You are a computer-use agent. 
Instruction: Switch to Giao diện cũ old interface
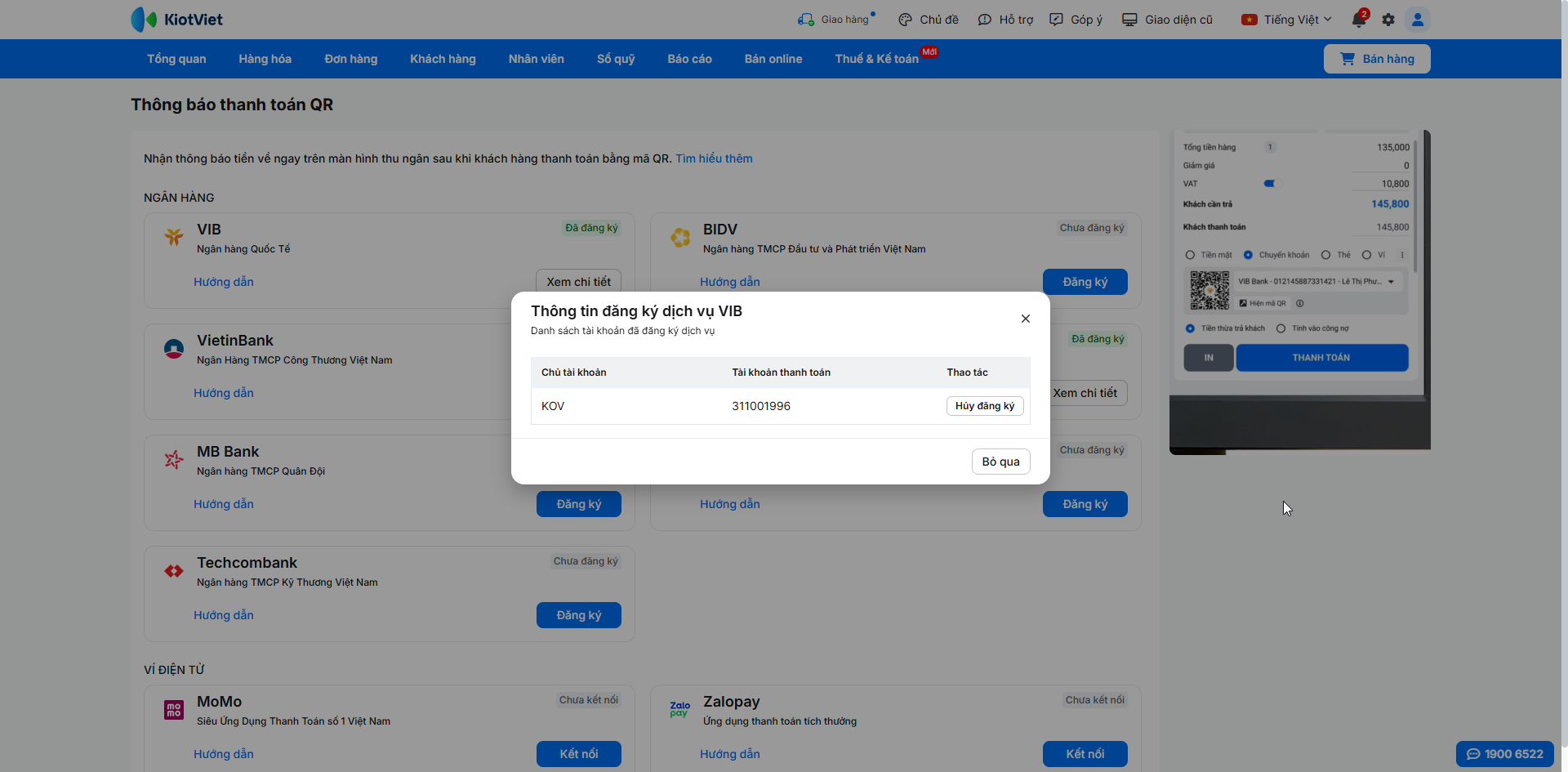(x=1167, y=20)
